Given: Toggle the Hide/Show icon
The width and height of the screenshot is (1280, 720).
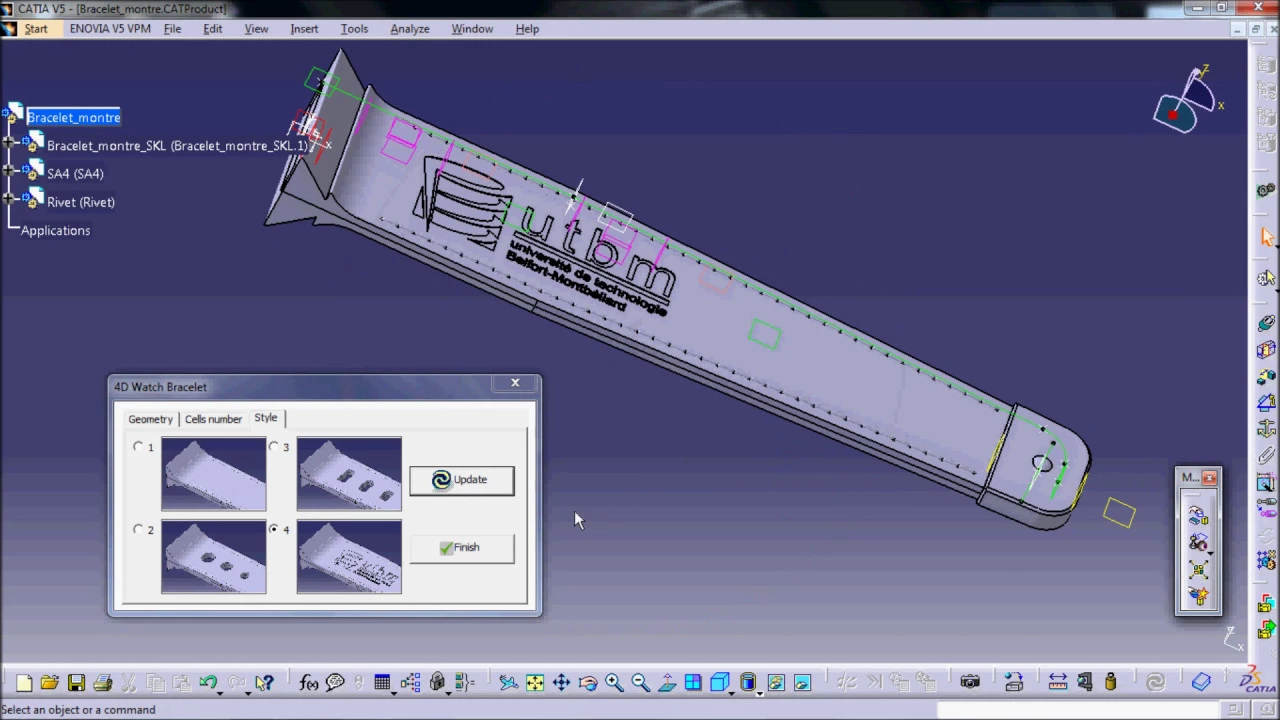Looking at the screenshot, I should tap(776, 683).
